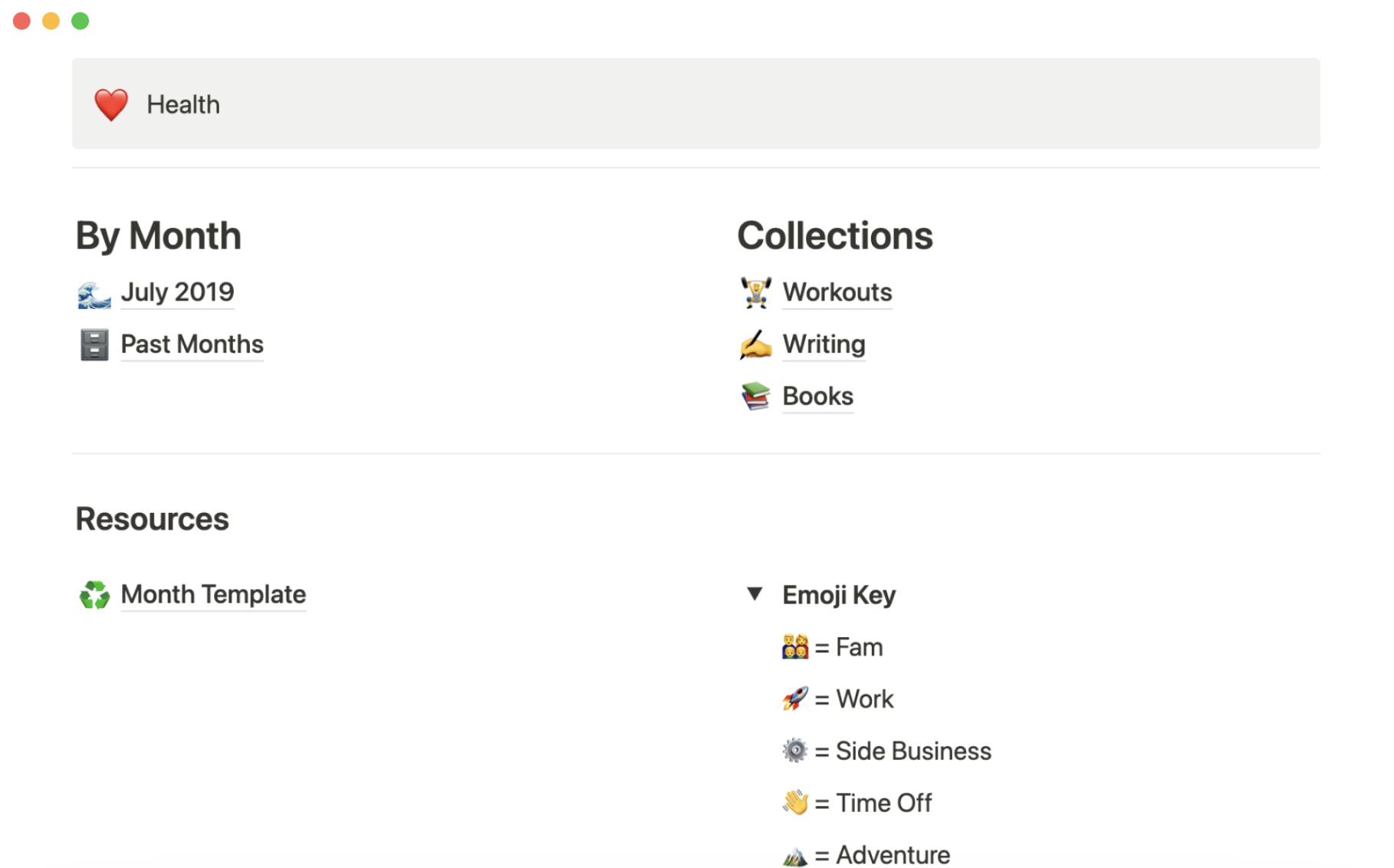This screenshot has height=868, width=1394.
Task: Click the gear icon for Side Business
Action: [x=794, y=751]
